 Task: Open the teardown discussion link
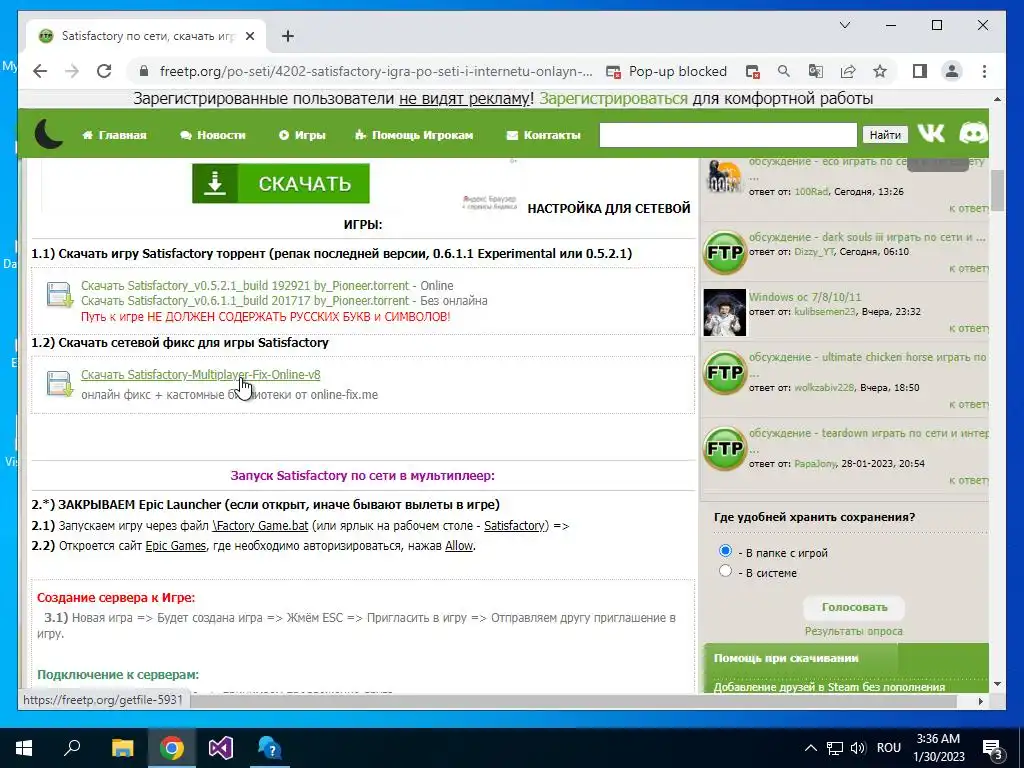click(x=869, y=433)
